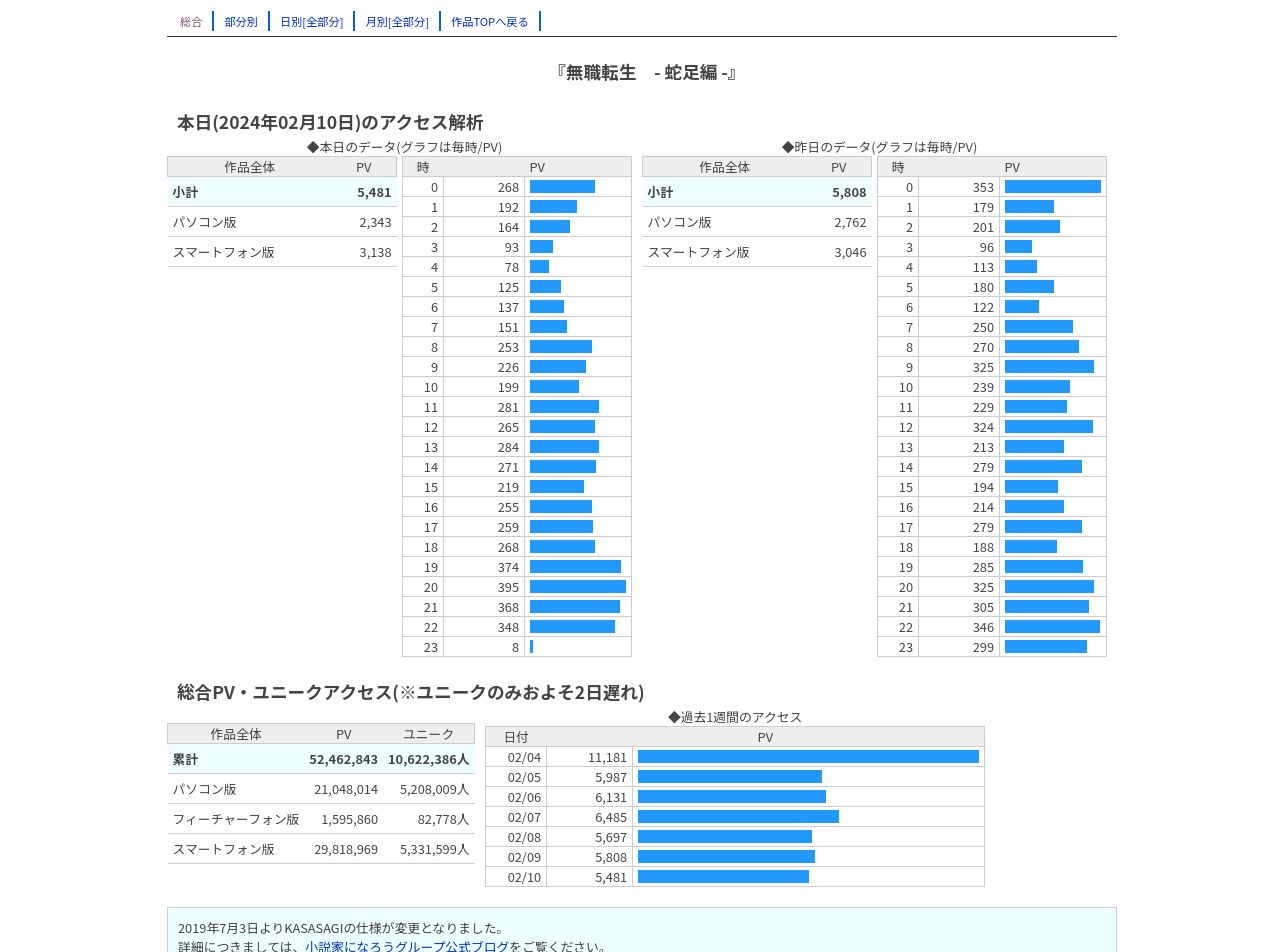The width and height of the screenshot is (1284, 952).
Task: Click weekly PV value 6,131 for 02/06
Action: pyautogui.click(x=611, y=797)
